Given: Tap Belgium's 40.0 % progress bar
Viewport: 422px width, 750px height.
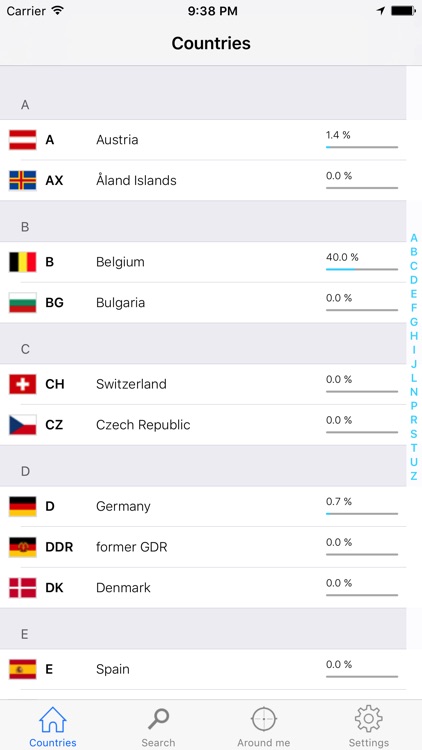Looking at the screenshot, I should (x=362, y=269).
